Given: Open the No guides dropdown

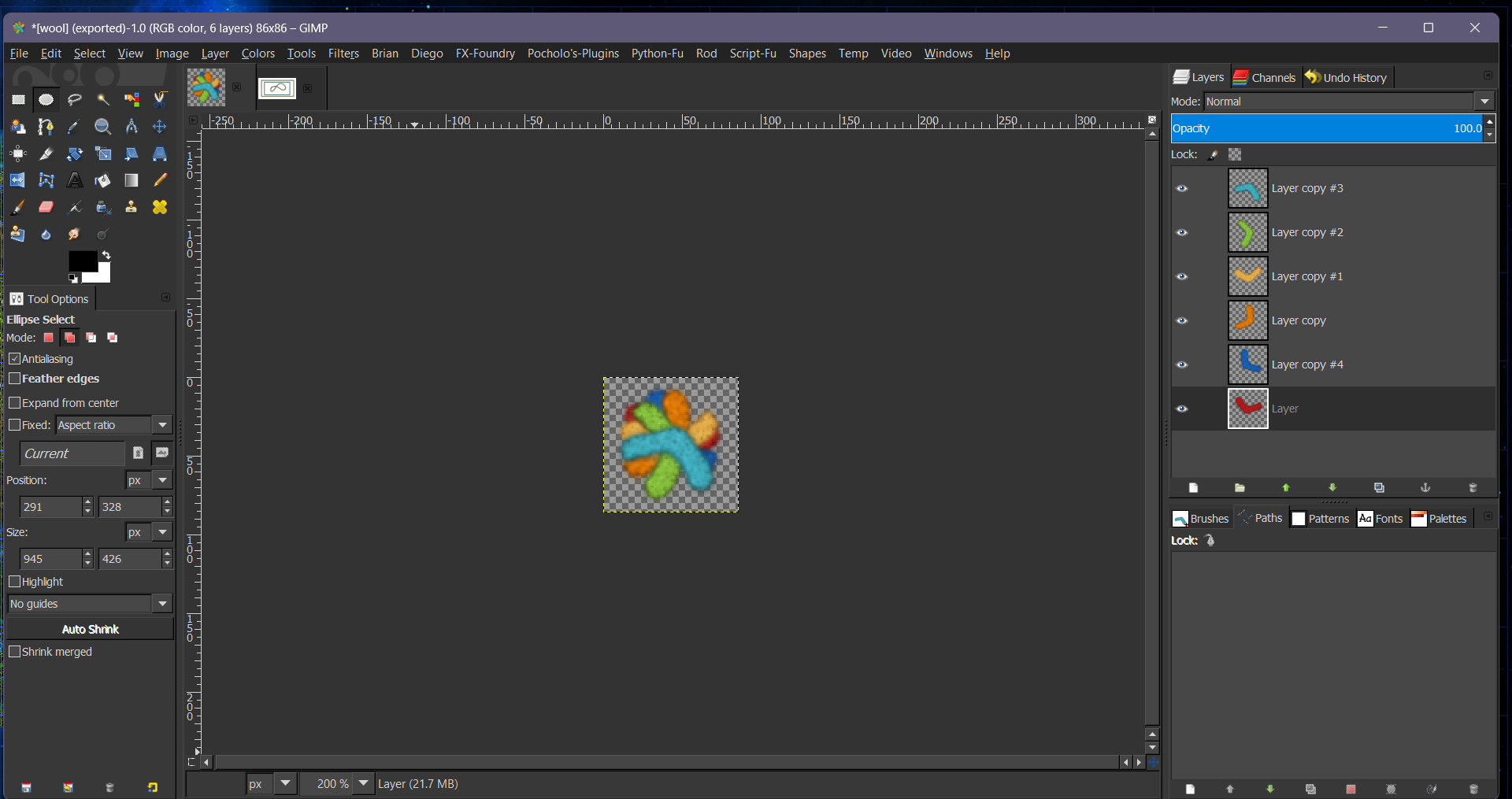Looking at the screenshot, I should [x=162, y=603].
